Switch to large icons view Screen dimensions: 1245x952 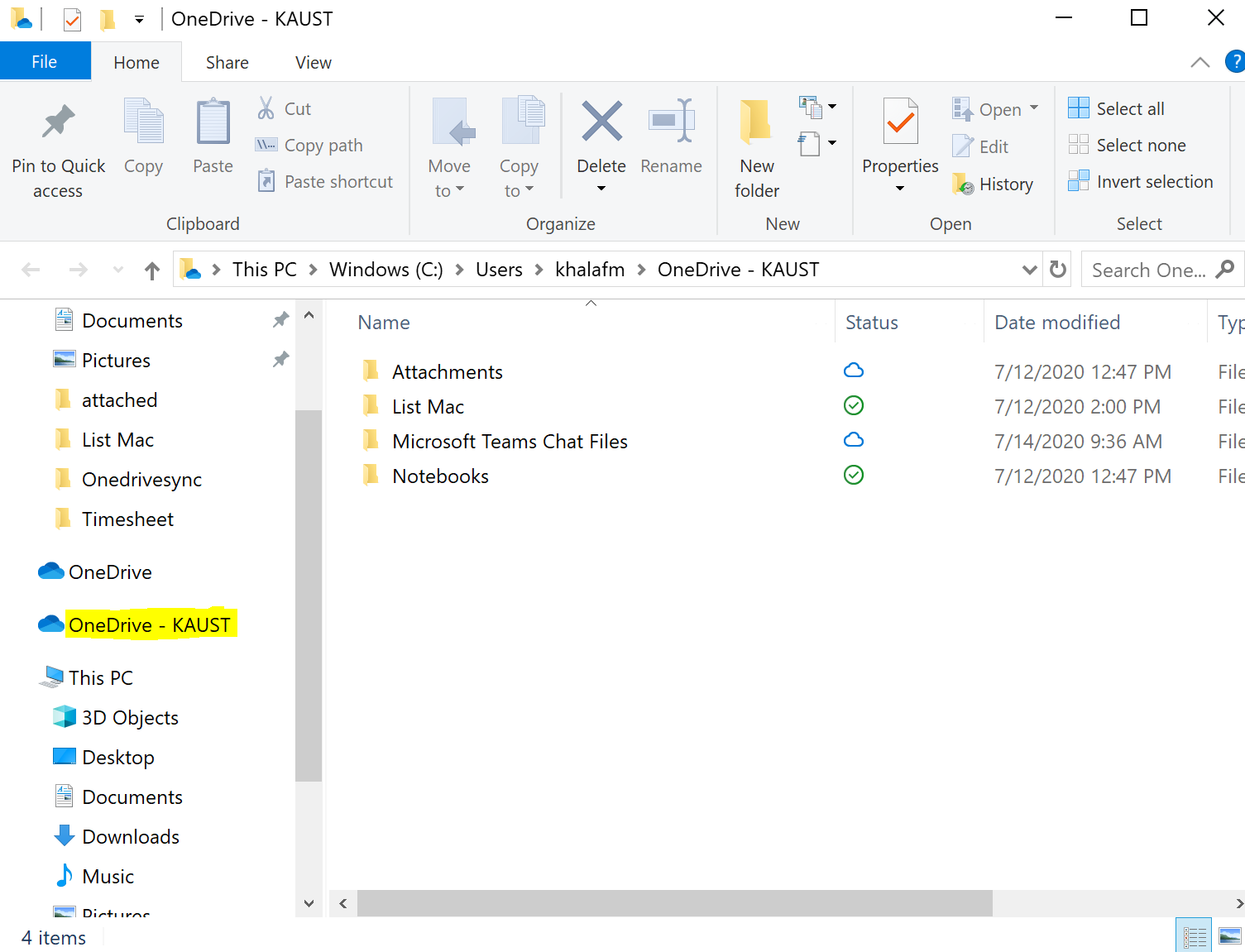click(x=1228, y=935)
